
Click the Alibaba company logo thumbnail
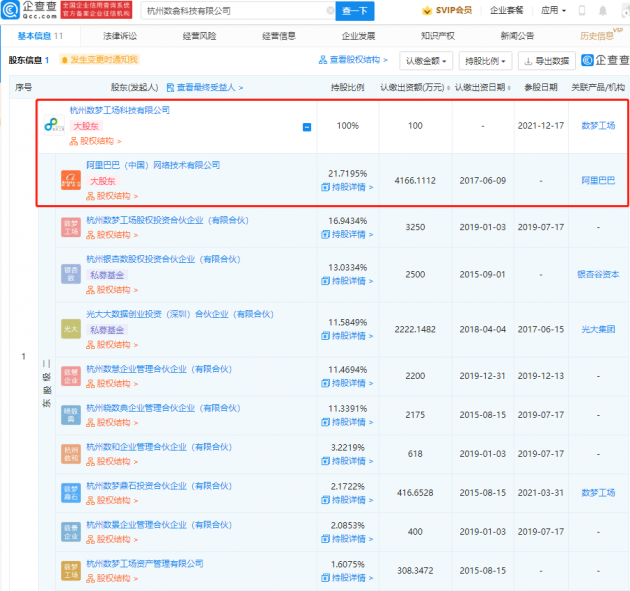[x=71, y=180]
